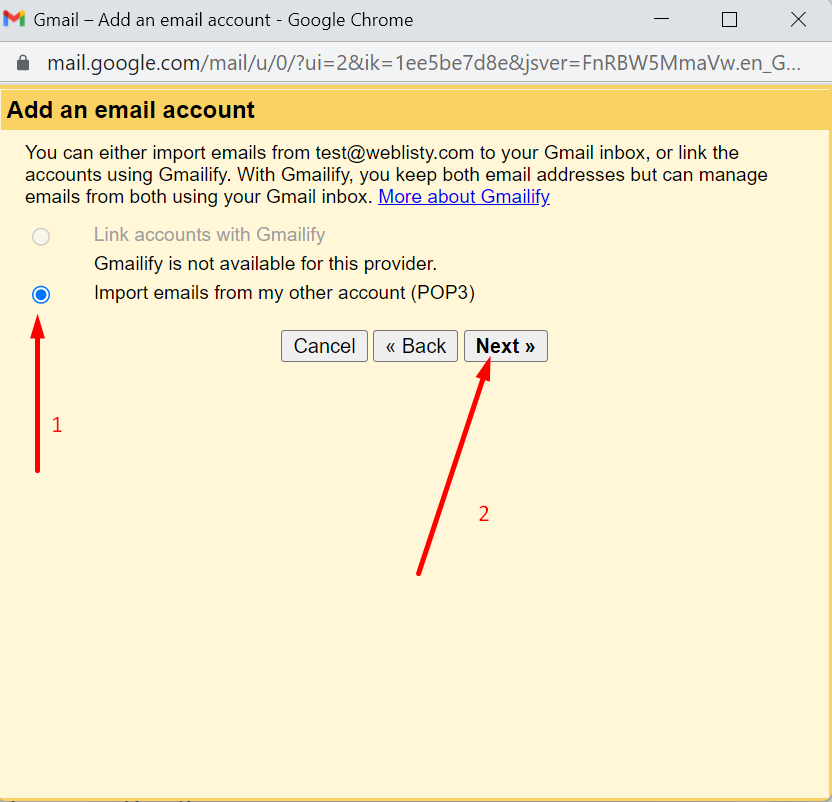Click the padlock site security icon
Screen dimensions: 832x802
pyautogui.click(x=23, y=63)
